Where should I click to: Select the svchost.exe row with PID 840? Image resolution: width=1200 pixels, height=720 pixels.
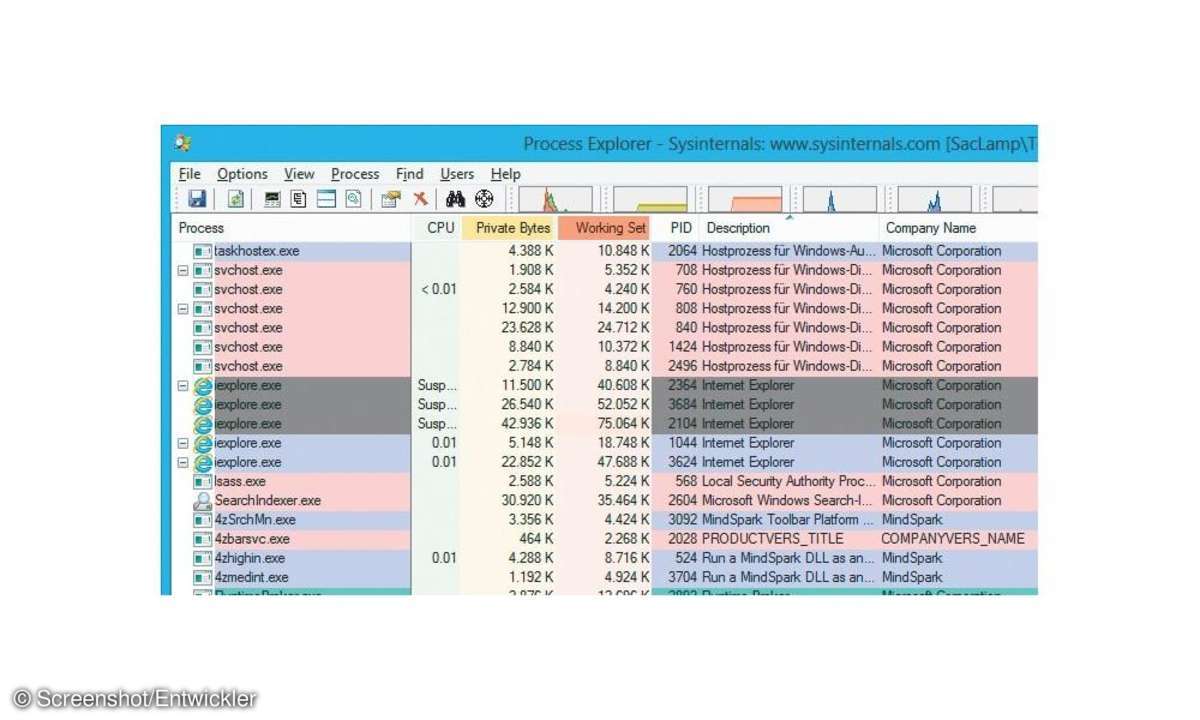tap(605, 328)
